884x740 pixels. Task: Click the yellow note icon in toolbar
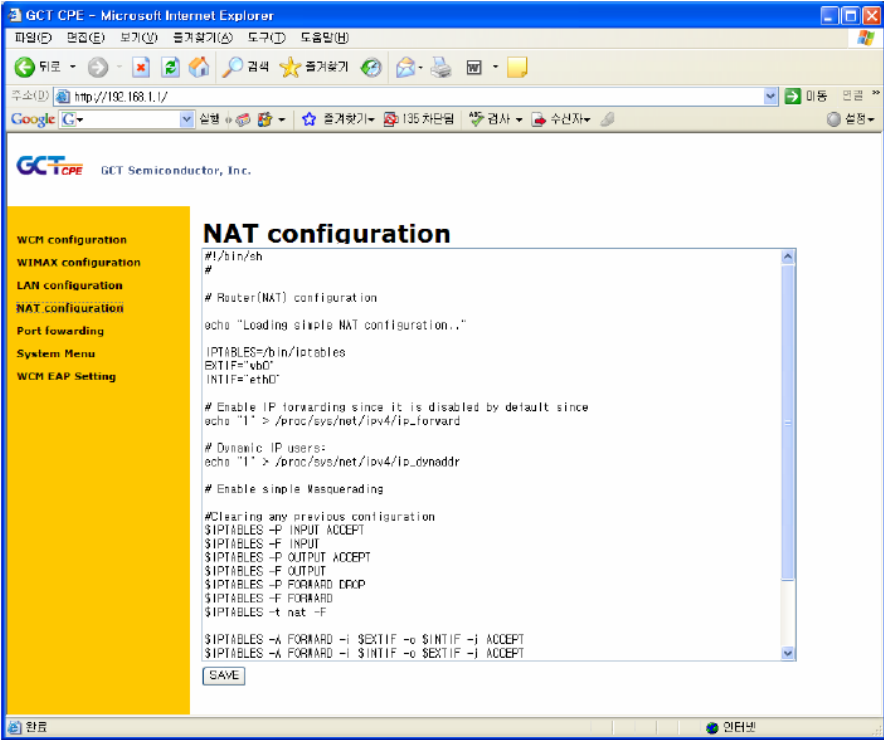[517, 67]
